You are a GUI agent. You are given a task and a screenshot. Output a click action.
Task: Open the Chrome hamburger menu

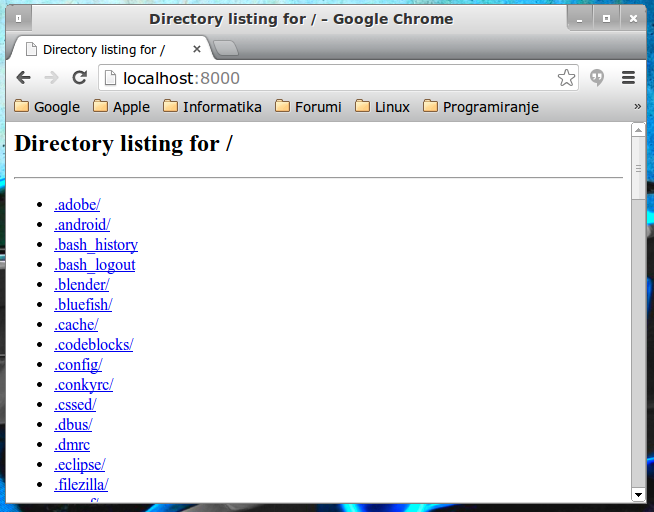click(x=629, y=78)
